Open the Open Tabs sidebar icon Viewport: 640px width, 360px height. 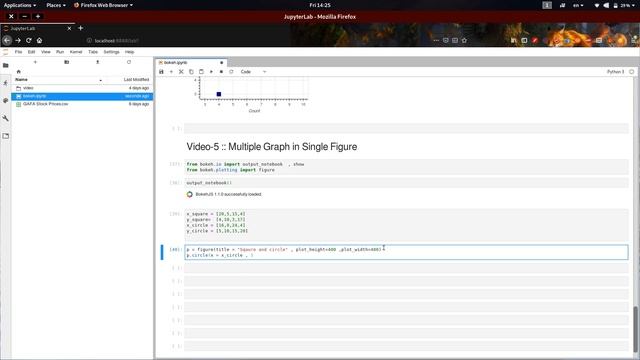6,136
